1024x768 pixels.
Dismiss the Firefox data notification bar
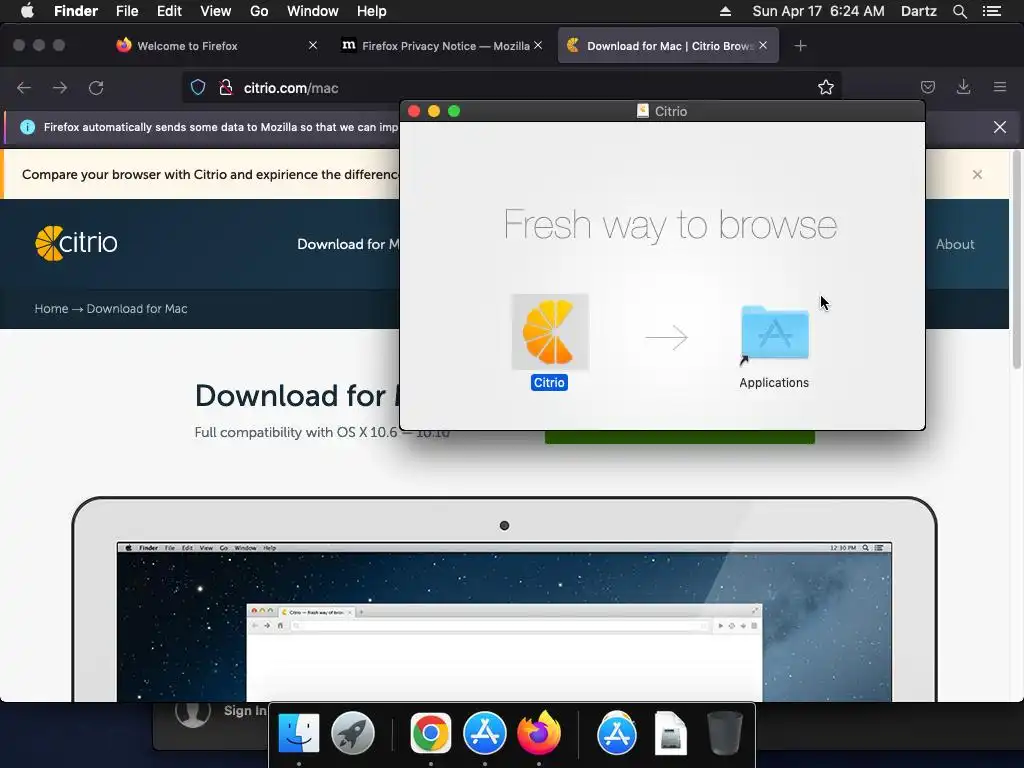pos(1000,127)
